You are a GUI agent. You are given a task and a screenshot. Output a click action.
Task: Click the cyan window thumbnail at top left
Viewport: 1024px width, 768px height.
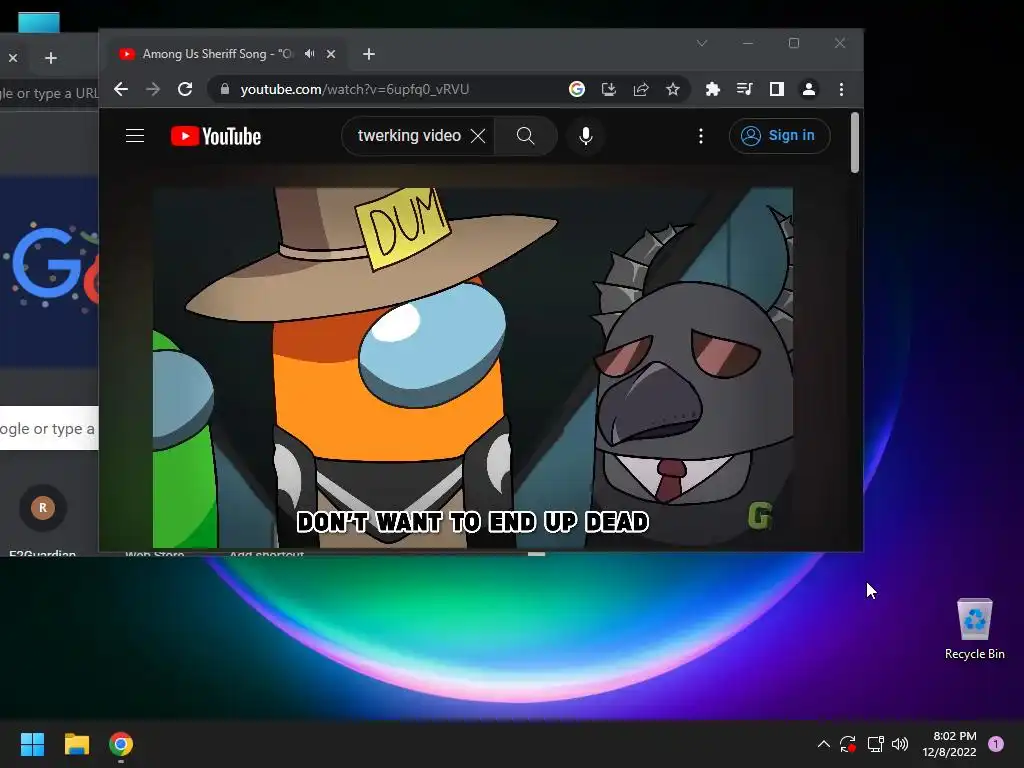pos(39,22)
